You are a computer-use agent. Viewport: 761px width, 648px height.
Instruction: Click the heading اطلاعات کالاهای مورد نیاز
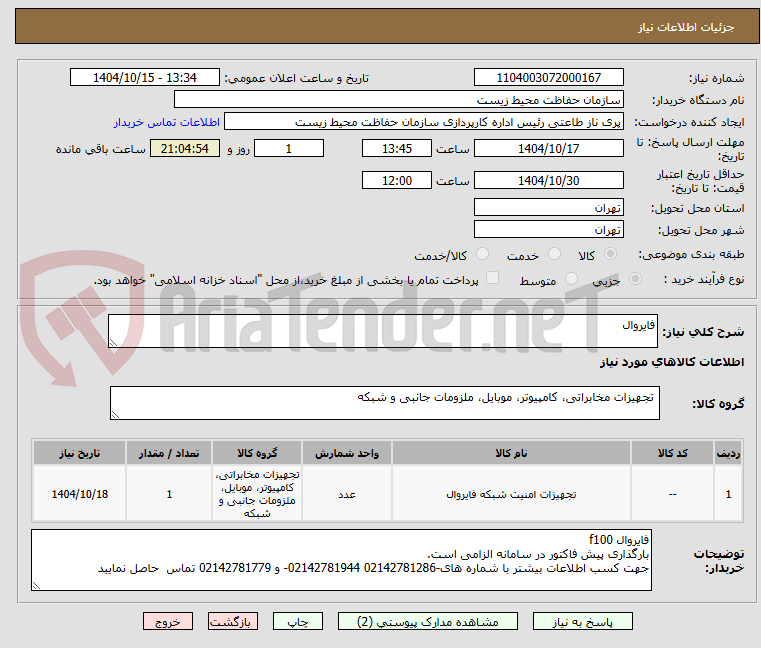(x=671, y=362)
